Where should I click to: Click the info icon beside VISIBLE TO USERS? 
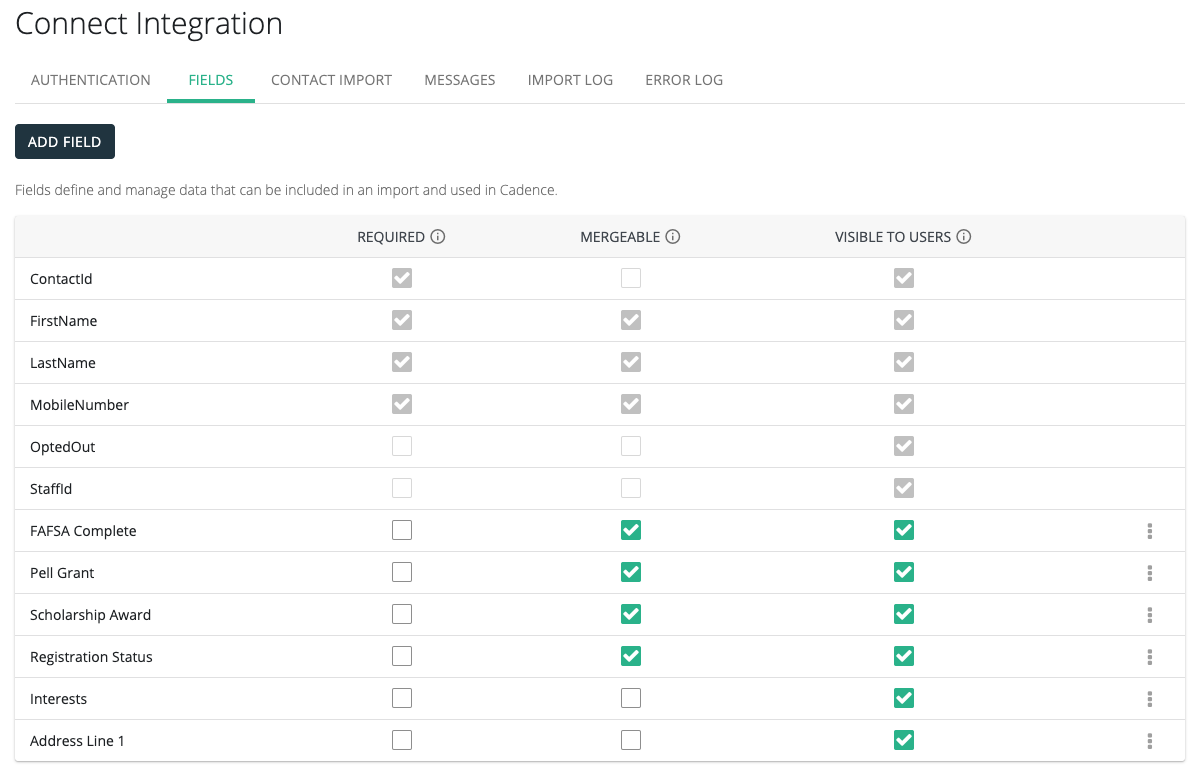[x=964, y=237]
